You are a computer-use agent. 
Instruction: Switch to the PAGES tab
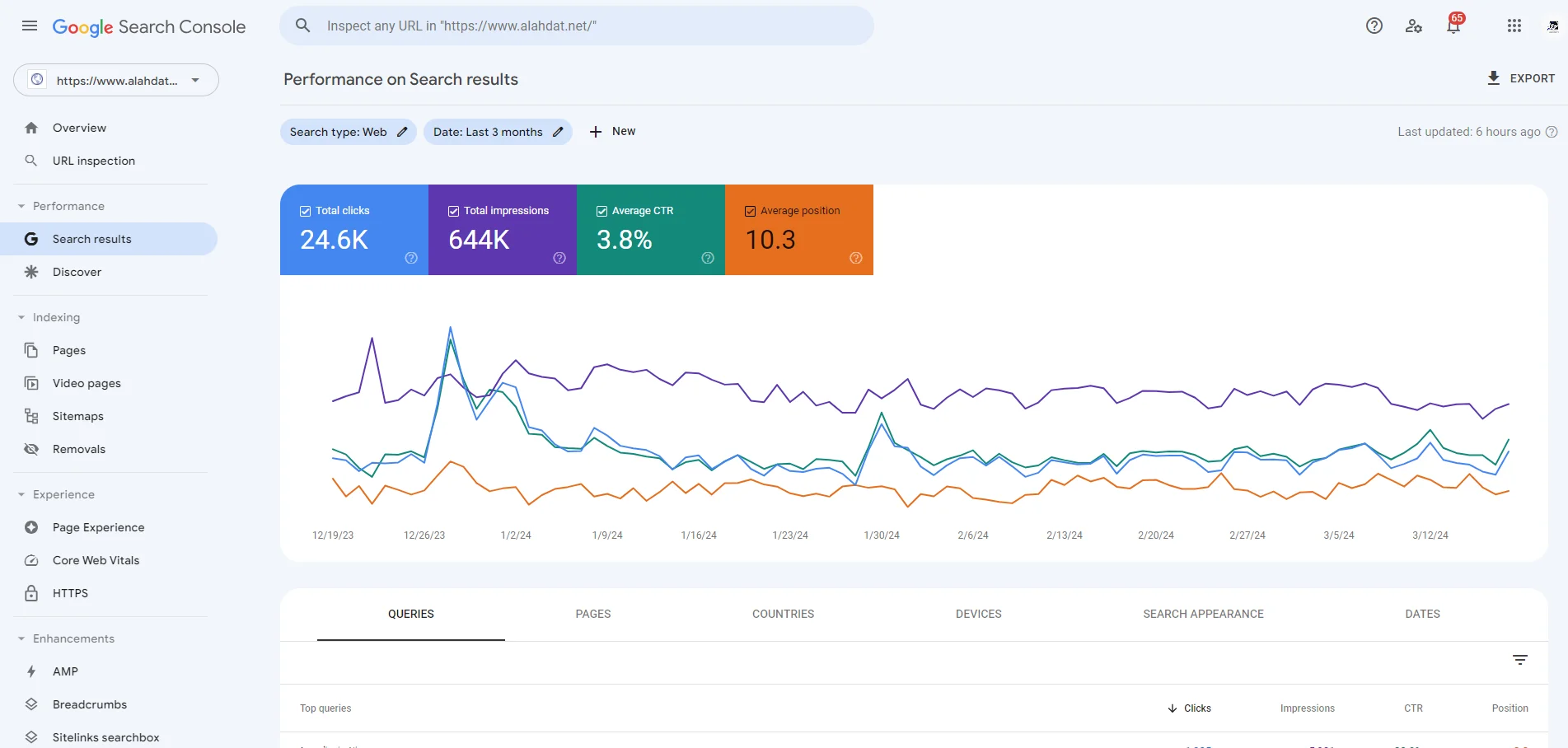(x=593, y=614)
